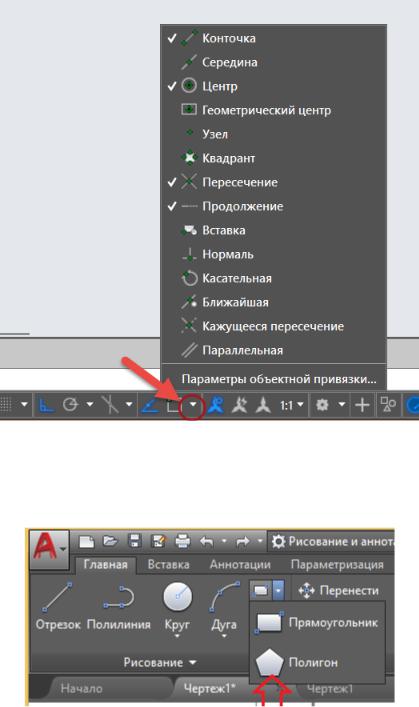
Task: Select the Полилиния tool
Action: tap(118, 606)
